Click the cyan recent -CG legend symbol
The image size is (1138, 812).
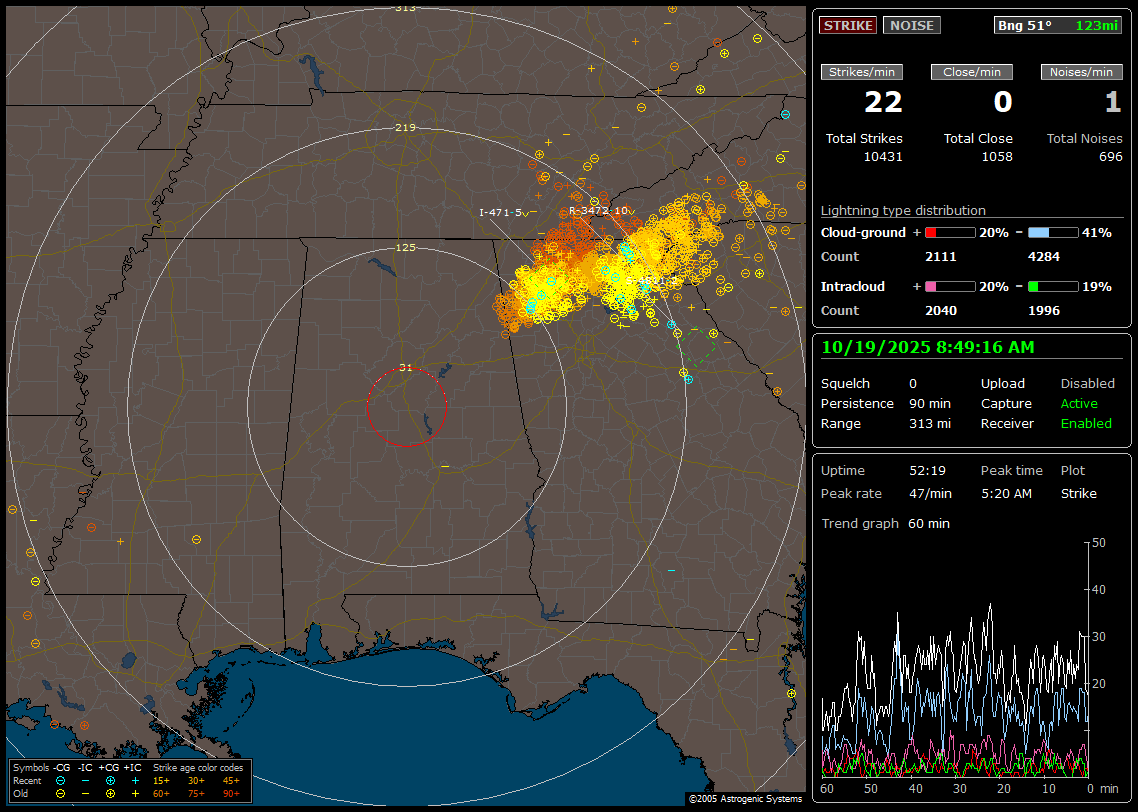61,780
